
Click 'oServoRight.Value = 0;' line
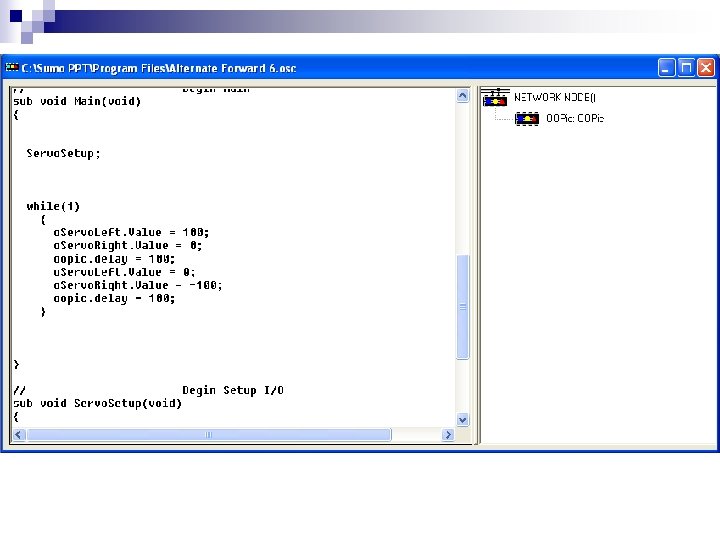tap(128, 246)
